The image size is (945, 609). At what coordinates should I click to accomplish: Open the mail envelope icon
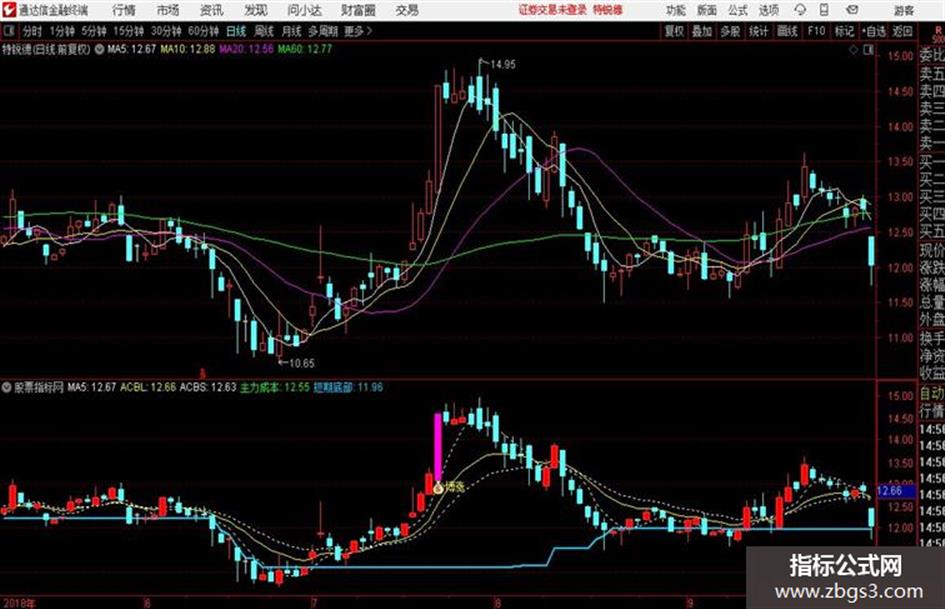click(x=852, y=10)
